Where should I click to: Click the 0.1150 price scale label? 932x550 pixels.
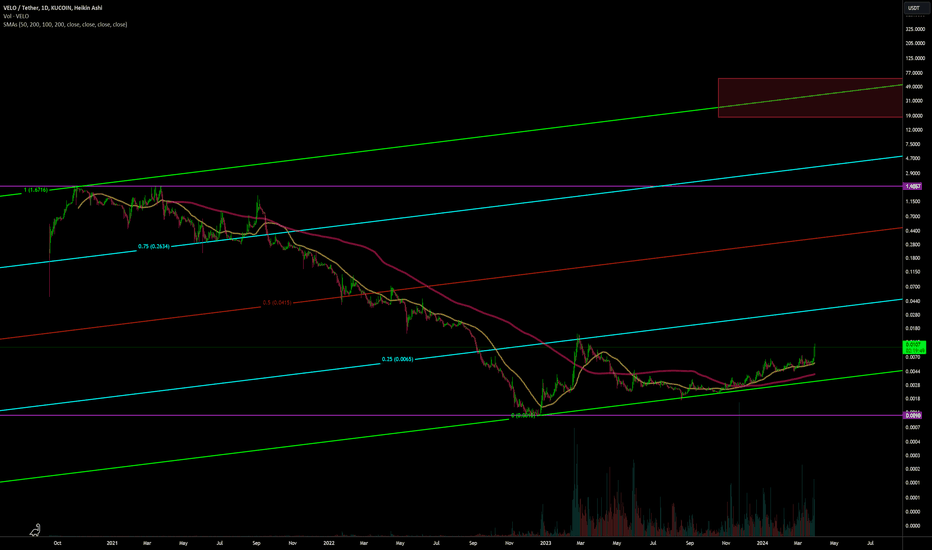pyautogui.click(x=914, y=272)
